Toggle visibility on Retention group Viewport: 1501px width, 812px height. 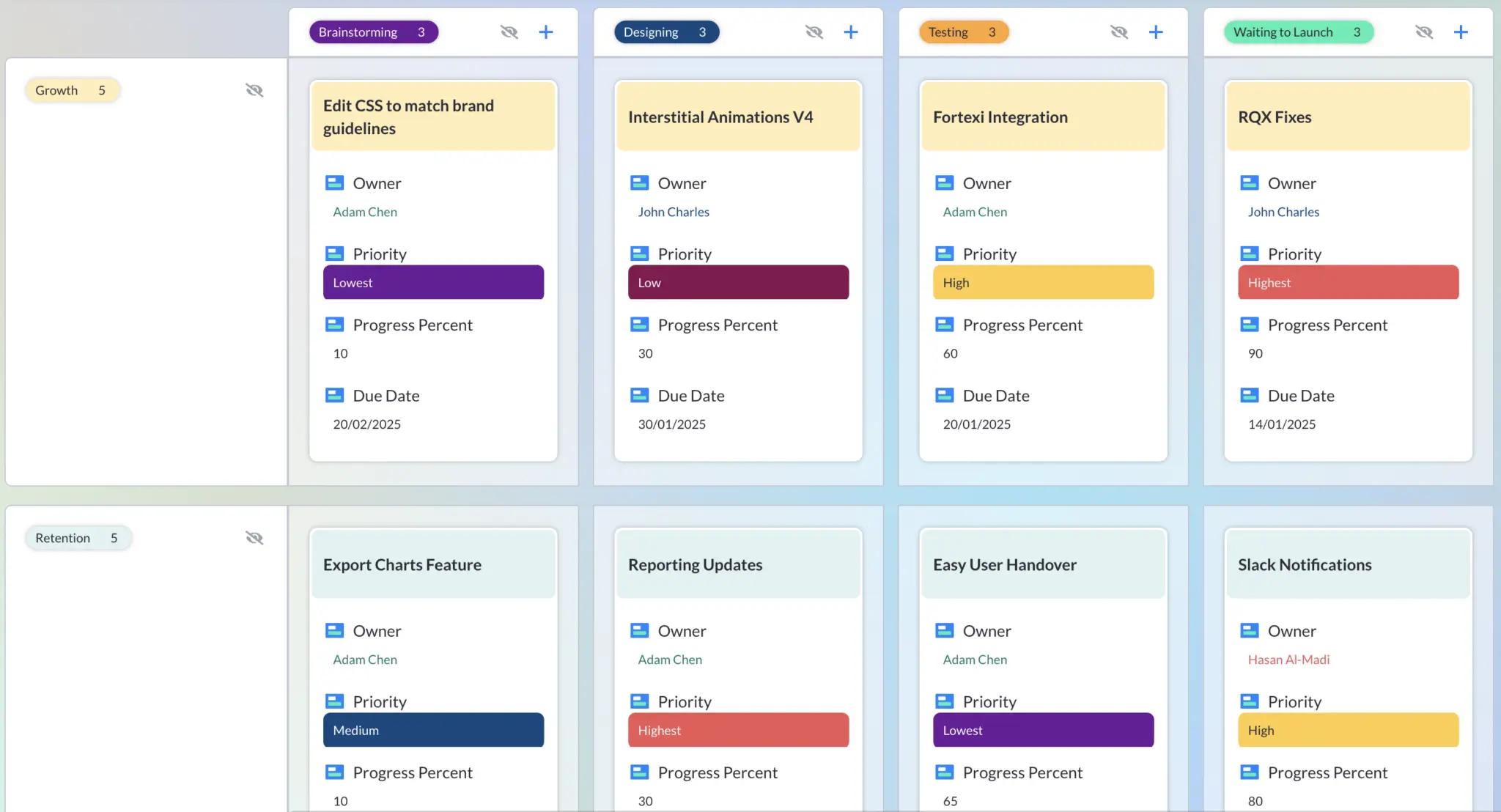(x=255, y=538)
